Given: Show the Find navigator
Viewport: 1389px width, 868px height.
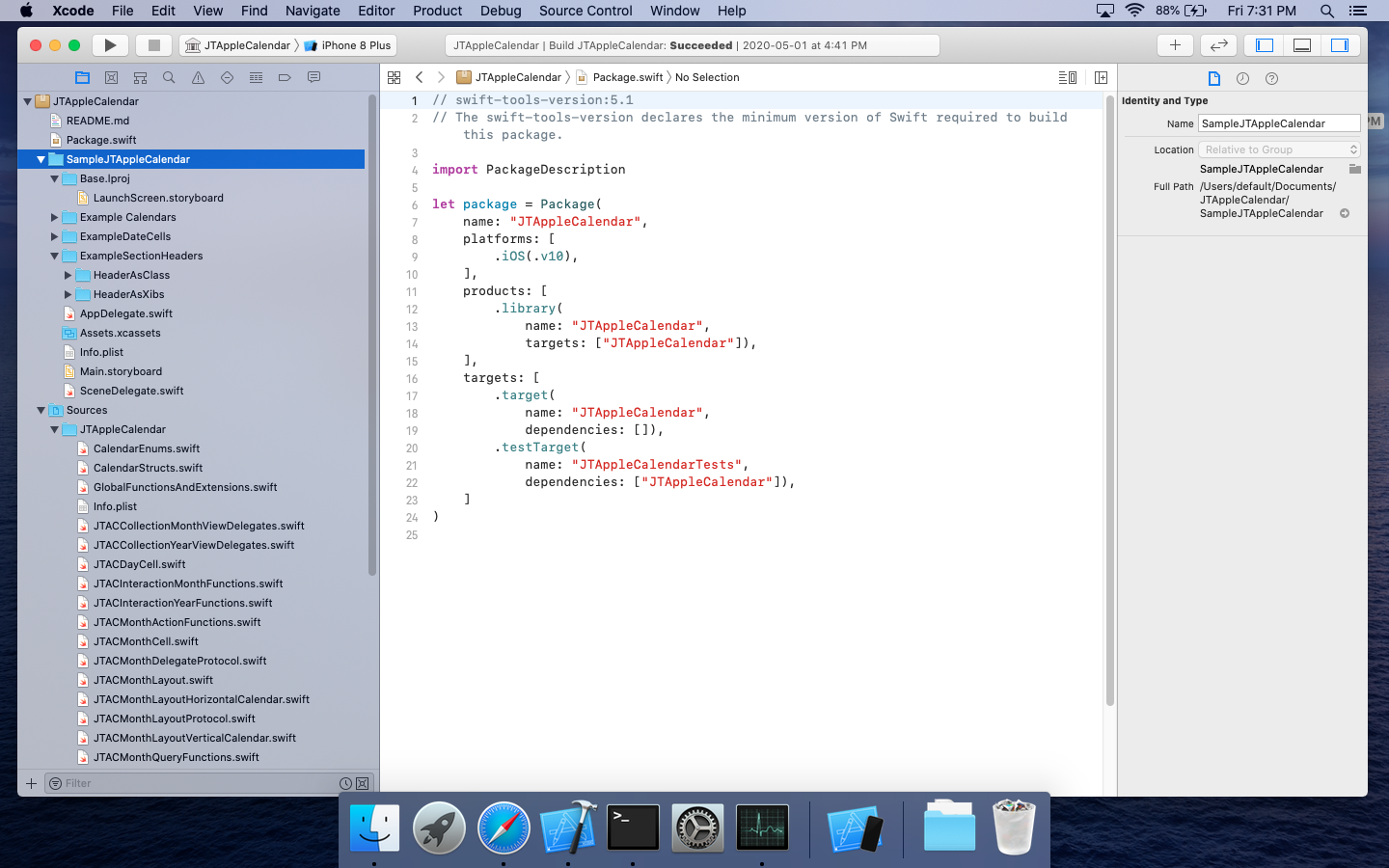Looking at the screenshot, I should tap(169, 78).
